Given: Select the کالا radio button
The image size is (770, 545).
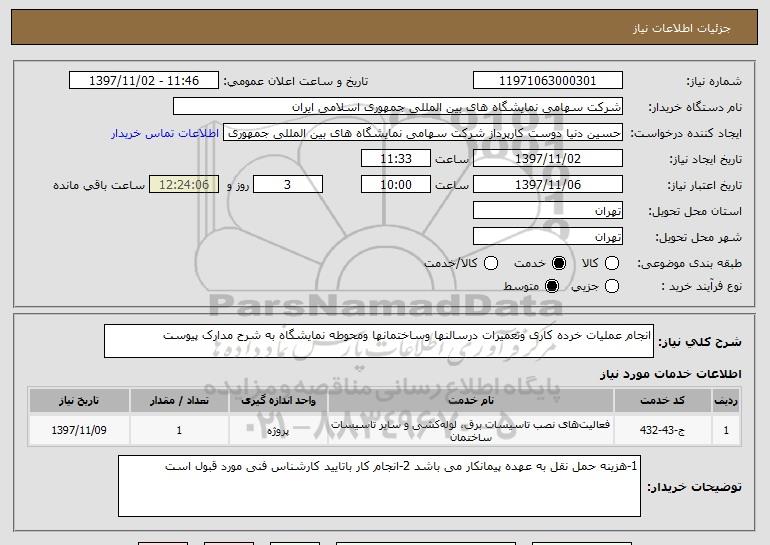Looking at the screenshot, I should coord(611,263).
